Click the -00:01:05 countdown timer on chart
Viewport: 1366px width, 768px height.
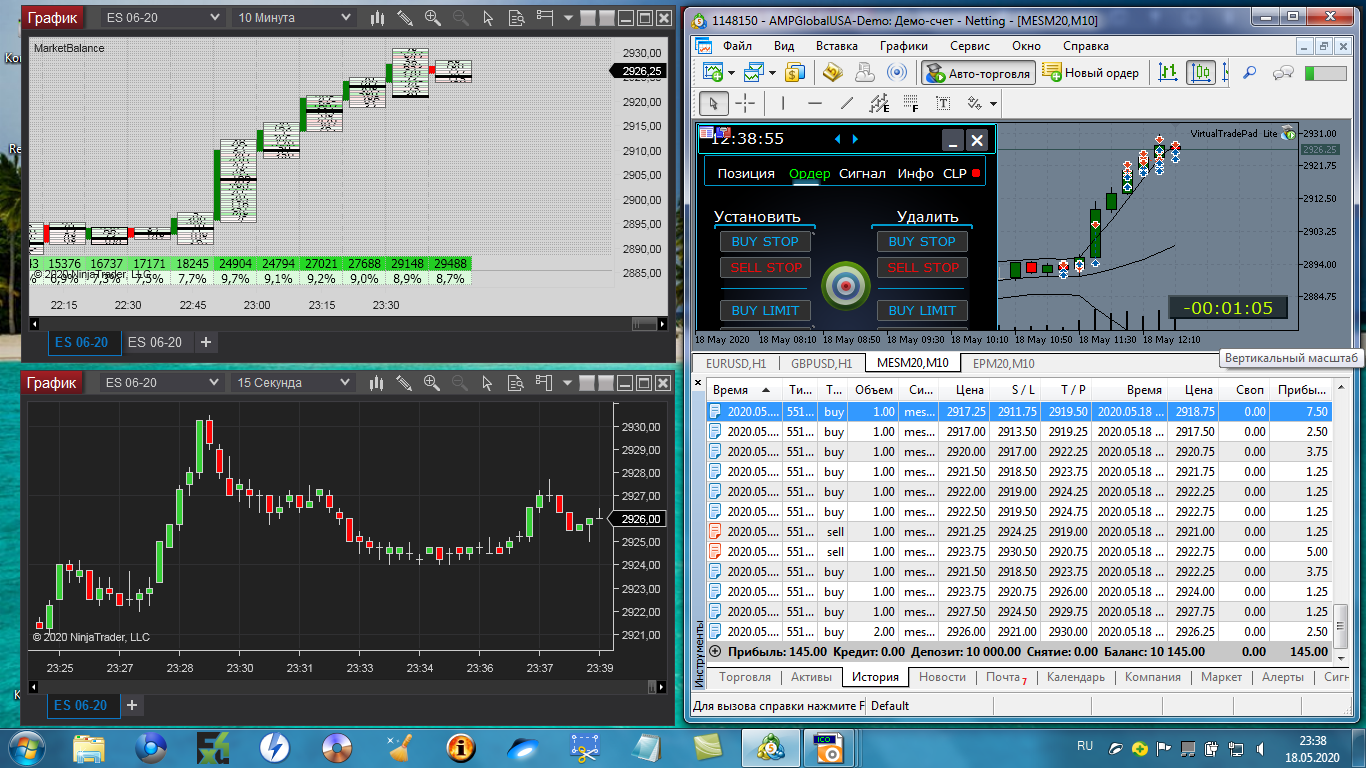point(1227,308)
